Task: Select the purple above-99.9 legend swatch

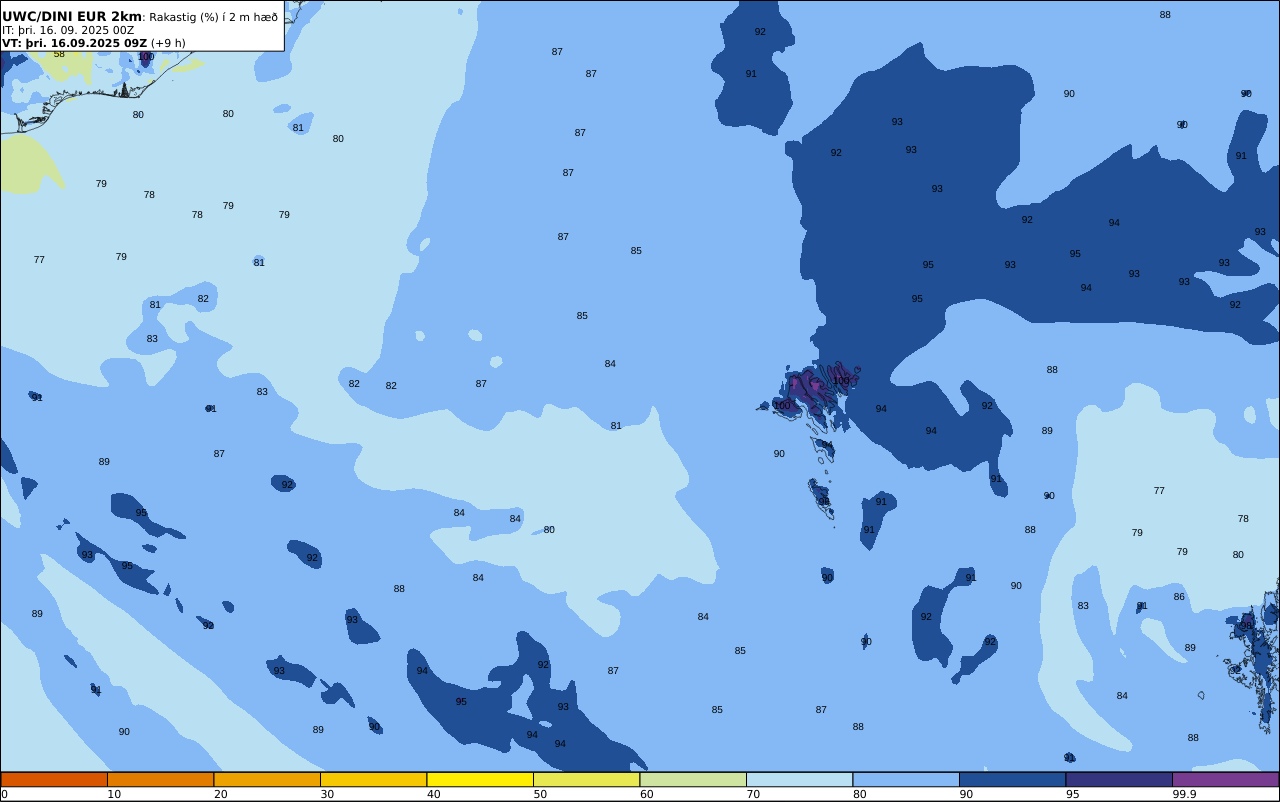Action: [1225, 779]
